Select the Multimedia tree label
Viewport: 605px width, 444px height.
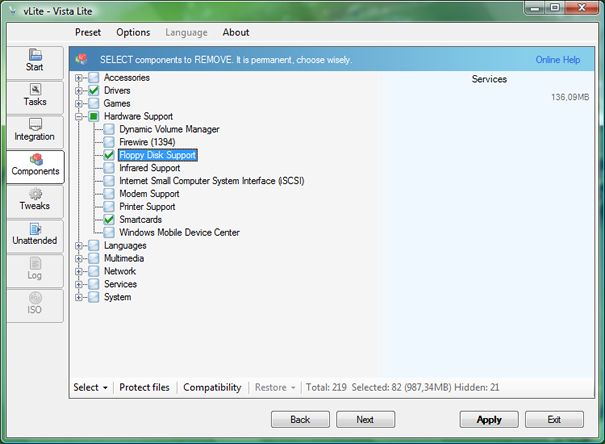coord(124,258)
